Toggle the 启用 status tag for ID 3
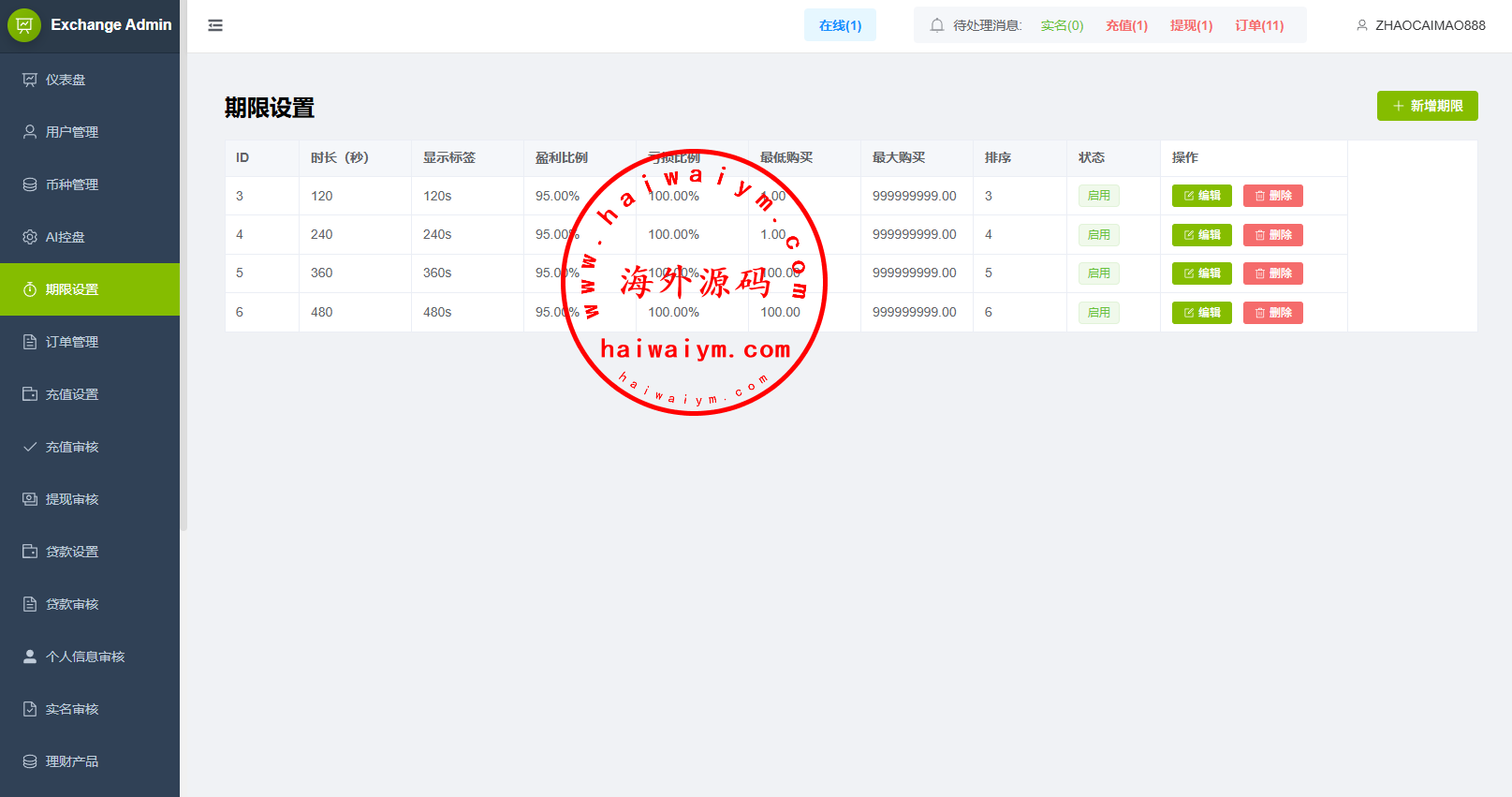Screen dimensions: 1512x797 [x=1098, y=196]
